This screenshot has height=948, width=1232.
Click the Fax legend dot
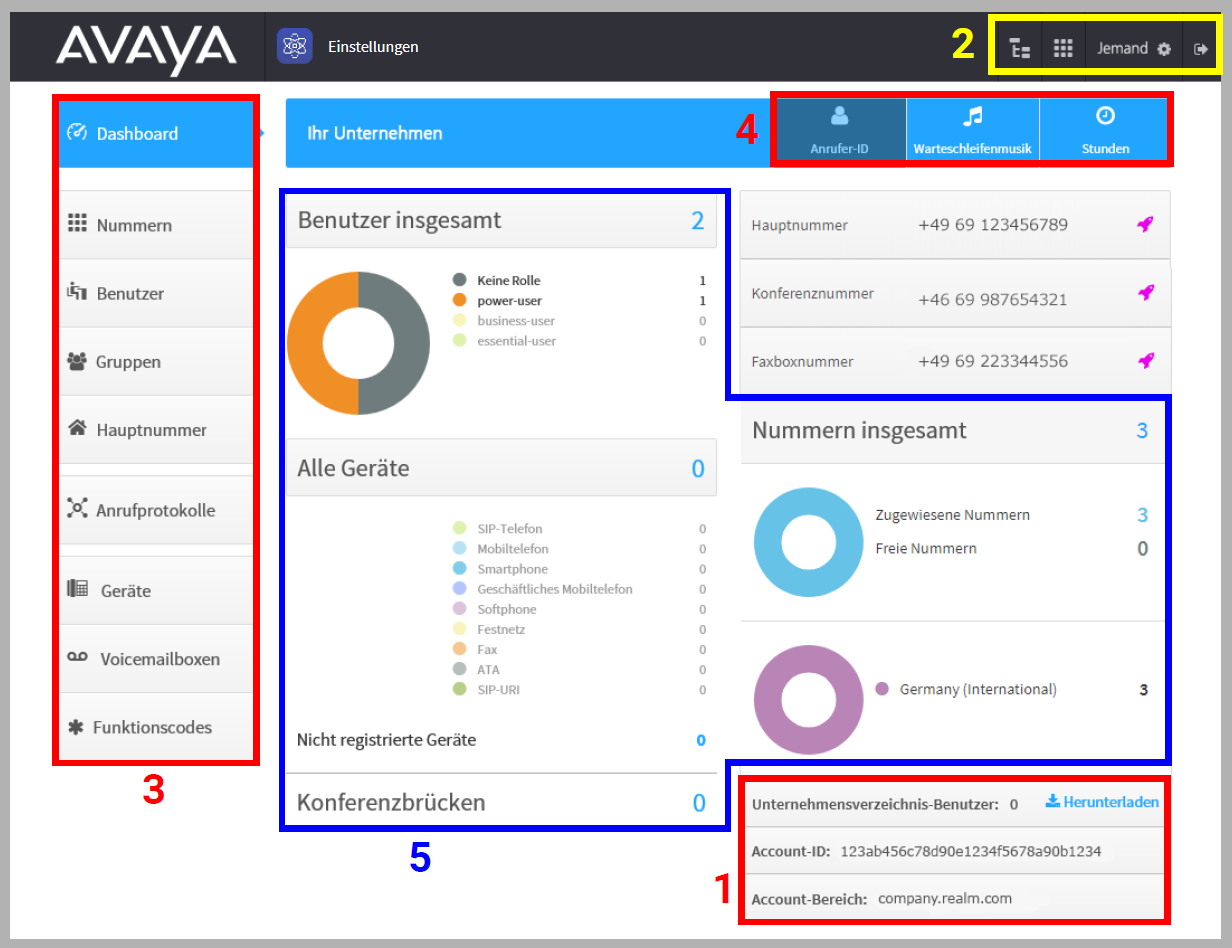[x=459, y=649]
